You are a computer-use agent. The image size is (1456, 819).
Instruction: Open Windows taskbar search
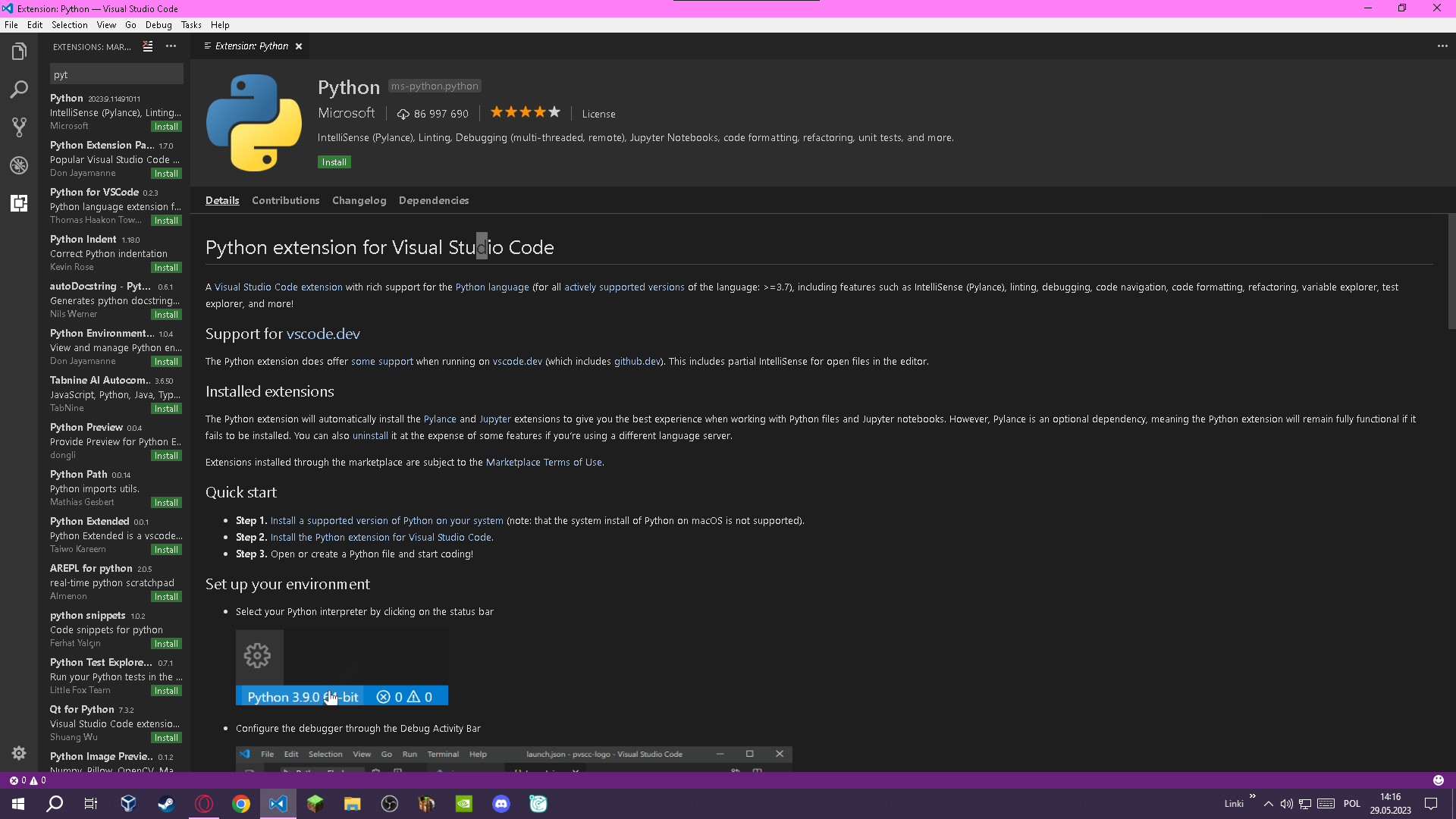tap(55, 804)
